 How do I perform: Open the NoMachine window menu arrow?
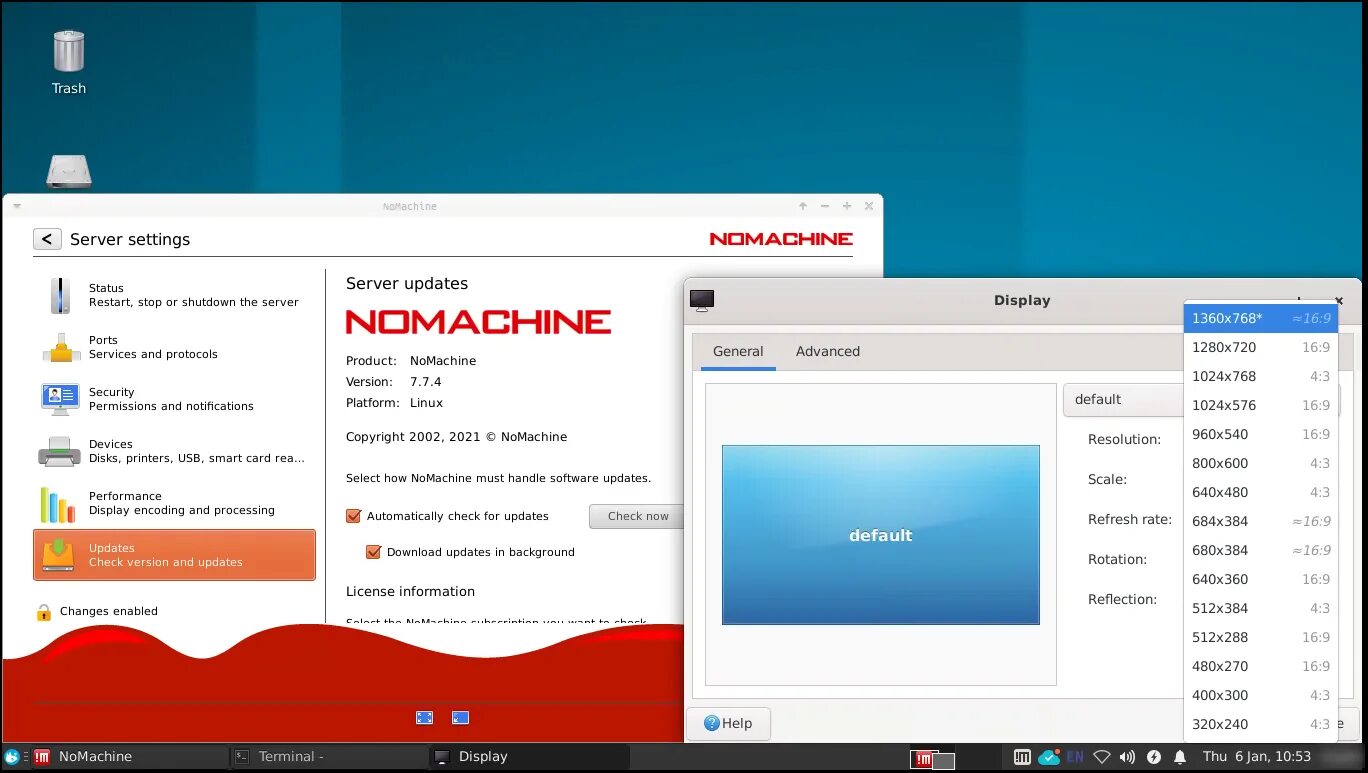(x=17, y=206)
